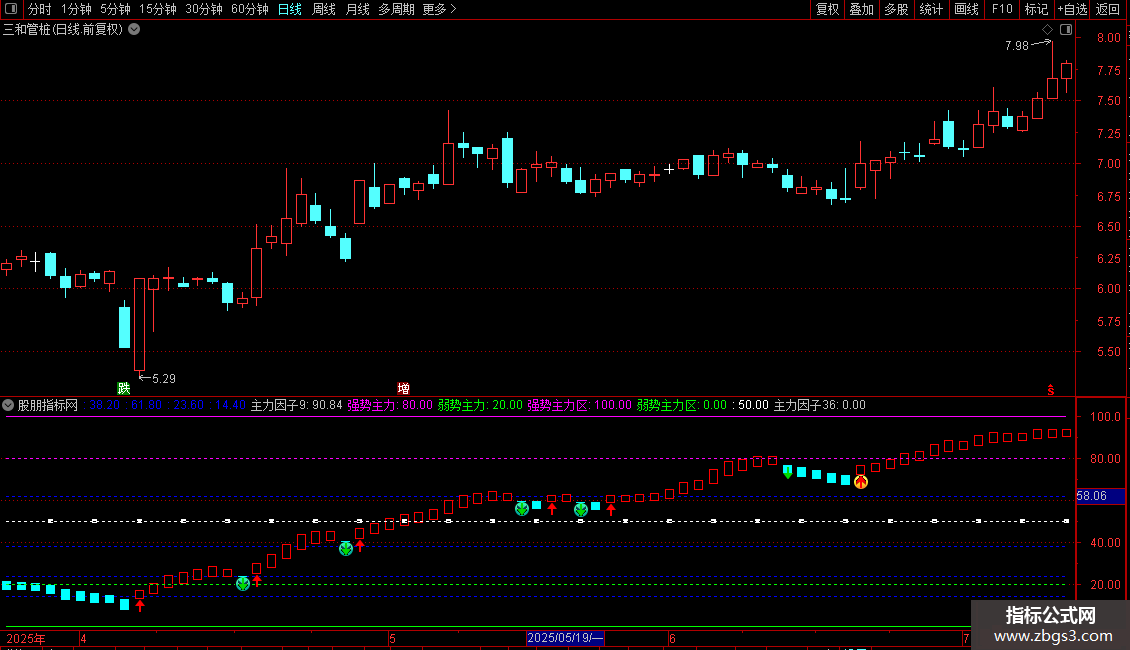Click the 58.06 indicator value label
The height and width of the screenshot is (650, 1130).
tap(1092, 496)
